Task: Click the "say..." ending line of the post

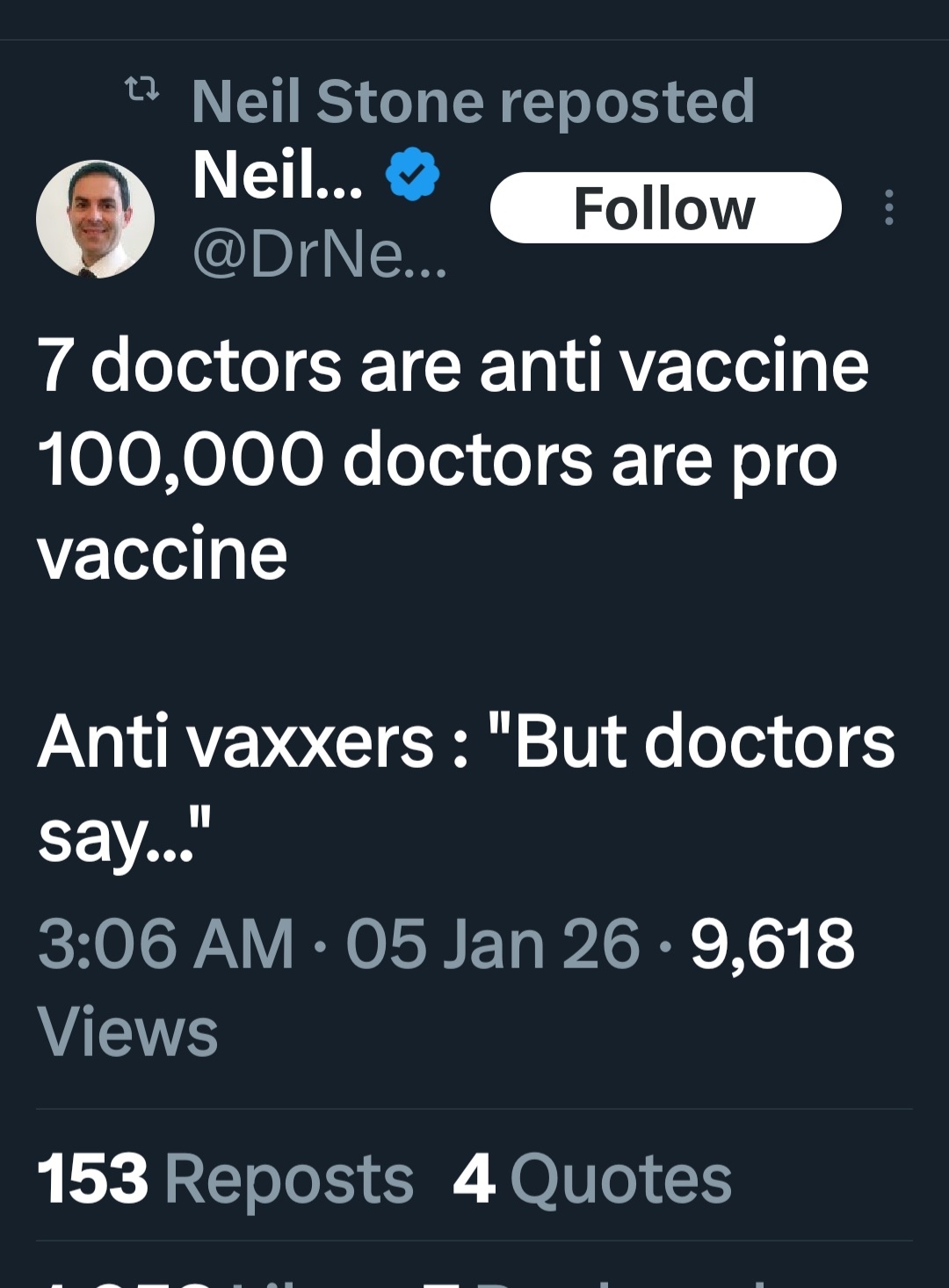Action: (x=124, y=836)
